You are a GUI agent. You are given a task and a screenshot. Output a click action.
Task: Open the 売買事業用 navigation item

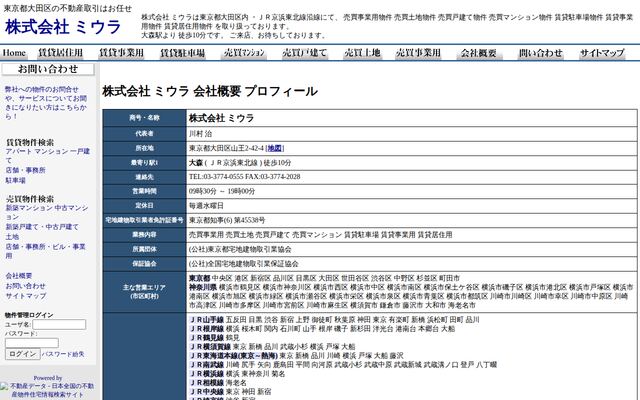(418, 53)
